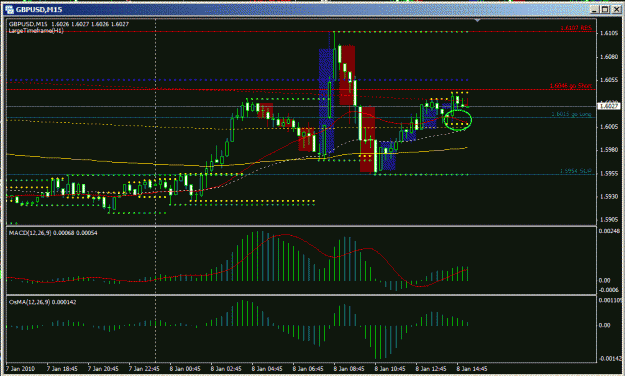Click the '1.6015 go Long' label

click(572, 114)
